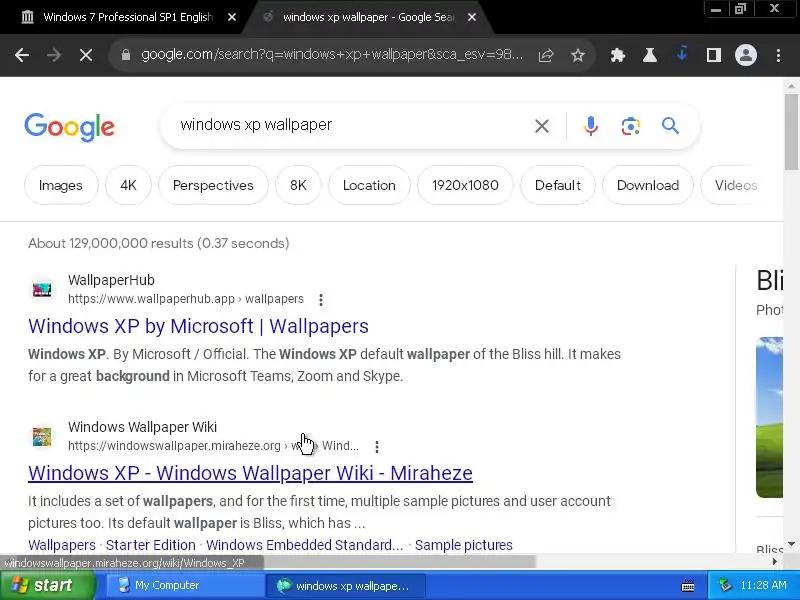Click the windows xp wallpaper taskbar item
Viewport: 800px width, 600px height.
coord(345,586)
